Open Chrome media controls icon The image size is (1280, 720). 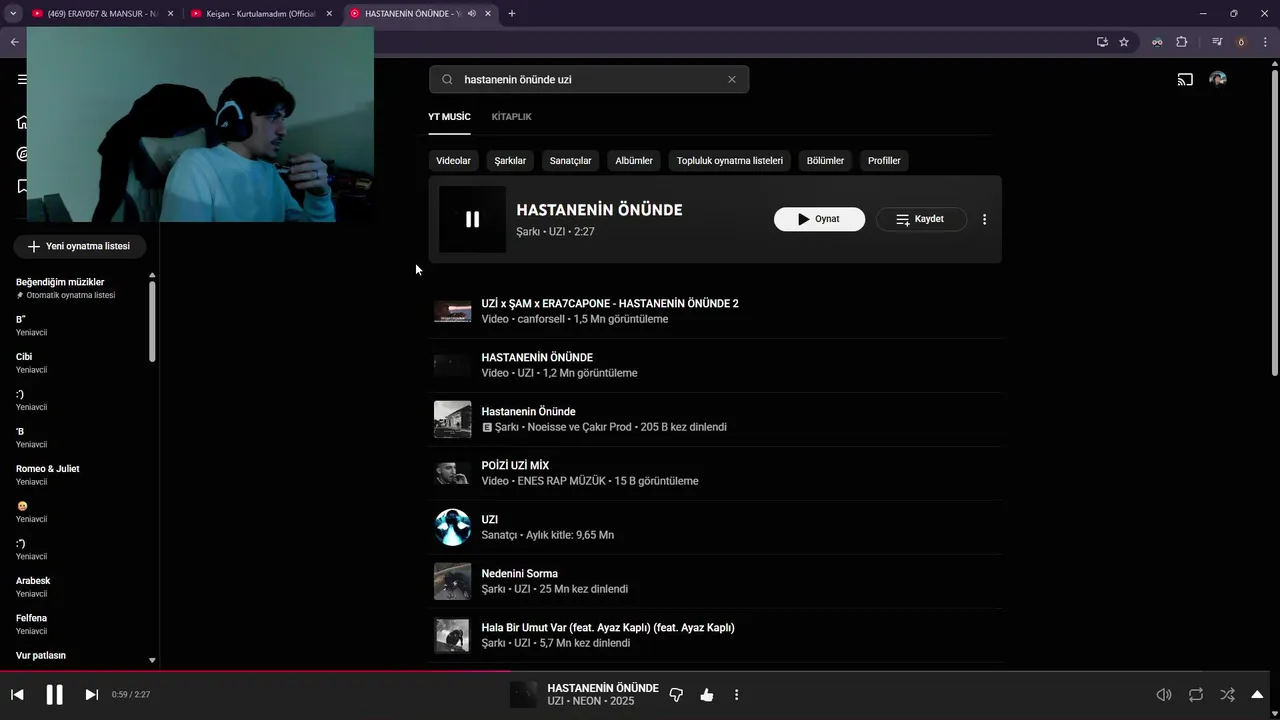[x=1217, y=42]
